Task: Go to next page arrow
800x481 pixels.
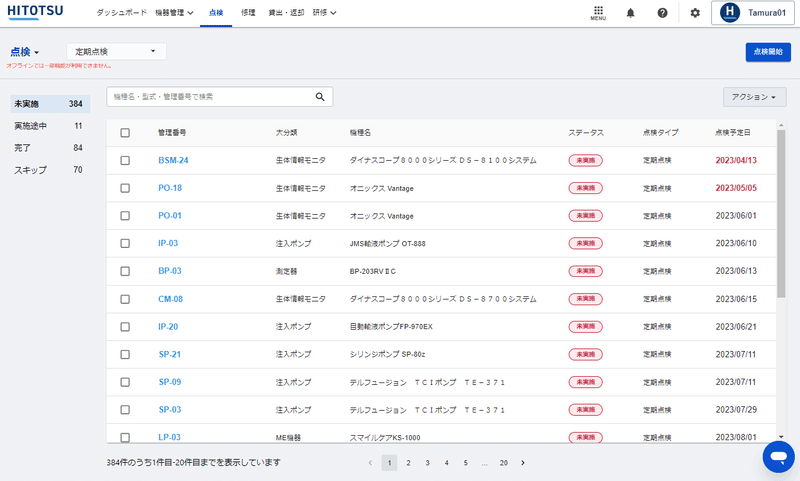Action: pos(522,463)
